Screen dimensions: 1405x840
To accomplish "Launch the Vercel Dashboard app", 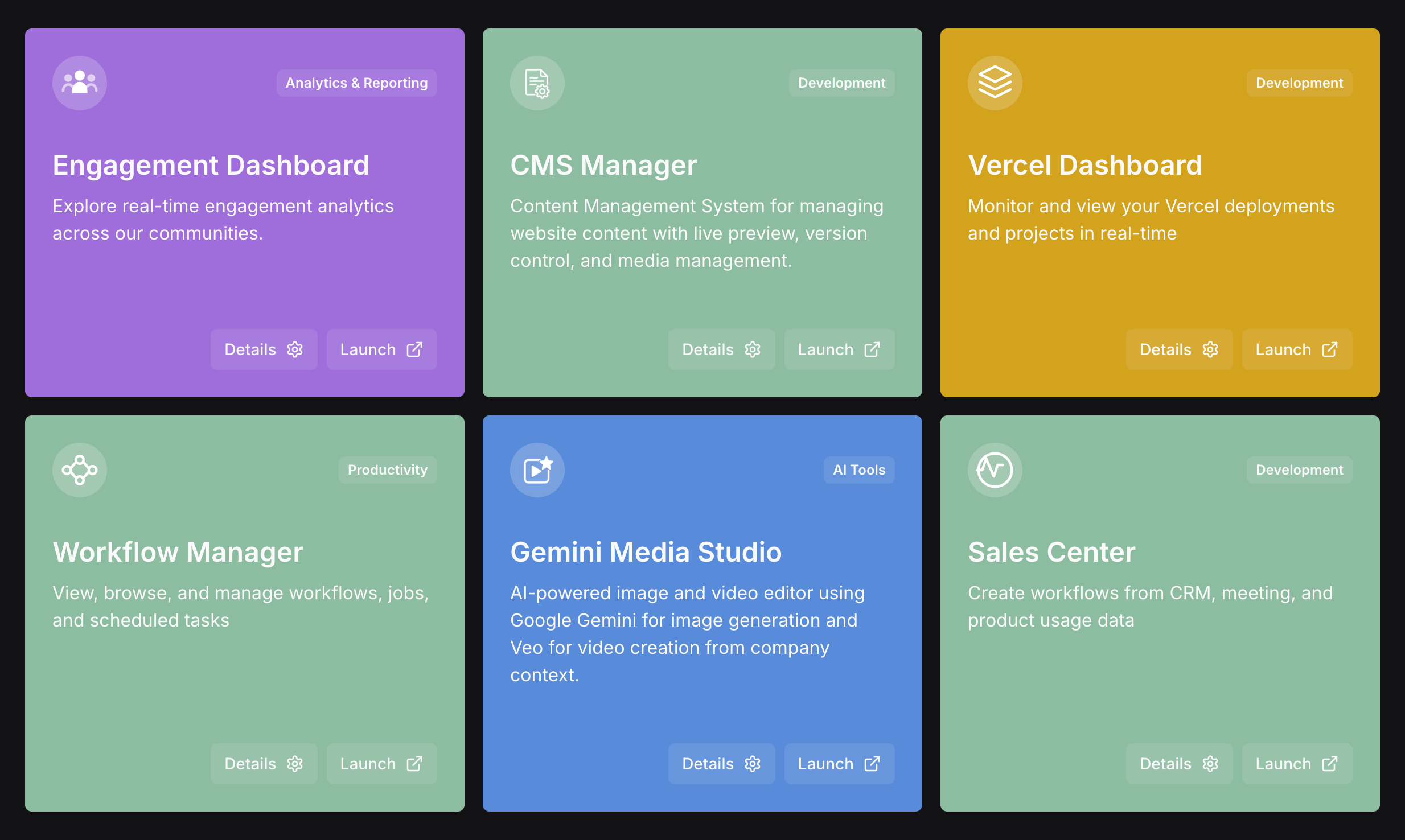I will 1297,349.
